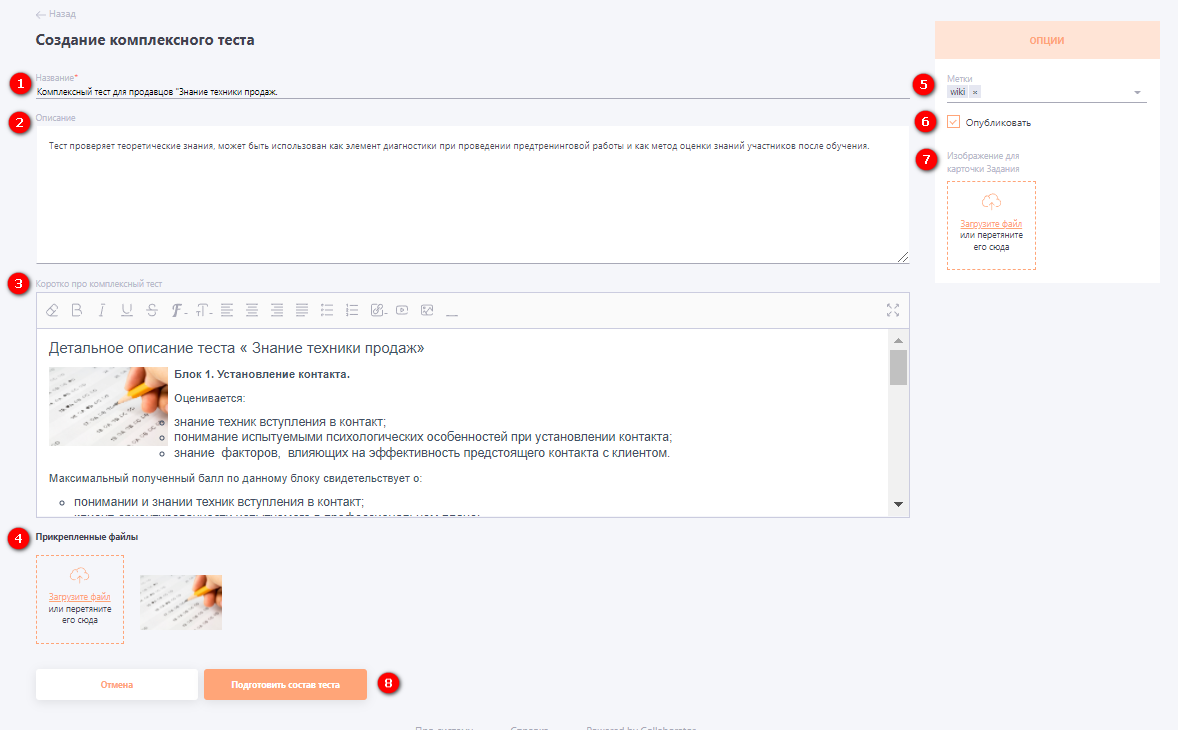Select the clear formatting eraser icon
1178x730 pixels.
click(x=51, y=310)
